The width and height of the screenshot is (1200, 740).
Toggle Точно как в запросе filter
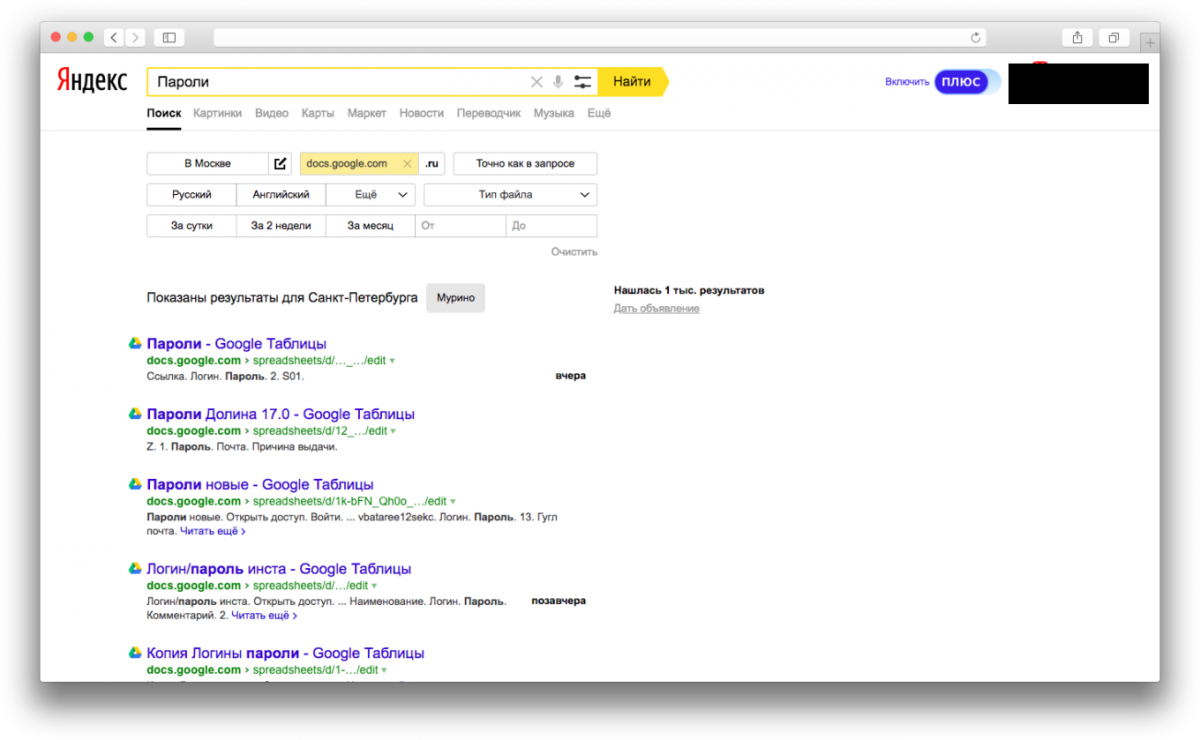click(x=525, y=164)
